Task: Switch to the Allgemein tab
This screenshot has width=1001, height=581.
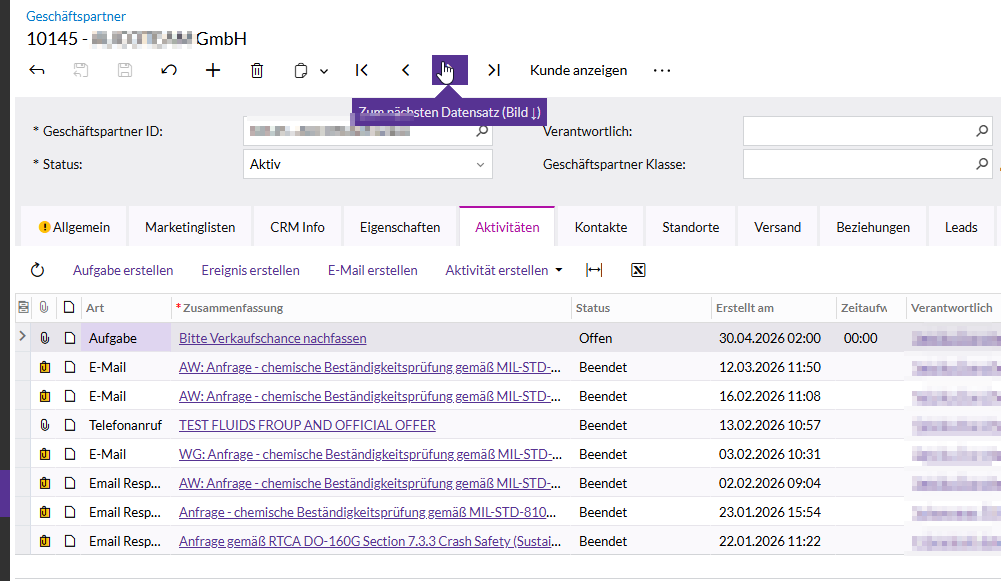Action: pyautogui.click(x=74, y=227)
